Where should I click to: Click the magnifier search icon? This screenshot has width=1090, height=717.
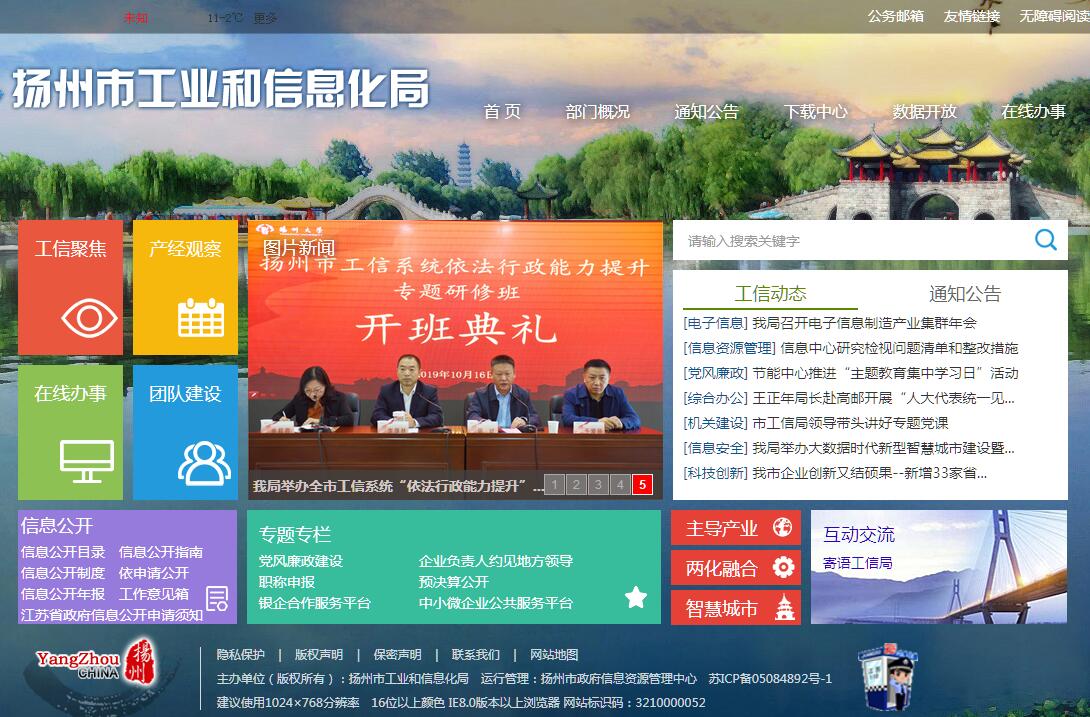click(1045, 240)
